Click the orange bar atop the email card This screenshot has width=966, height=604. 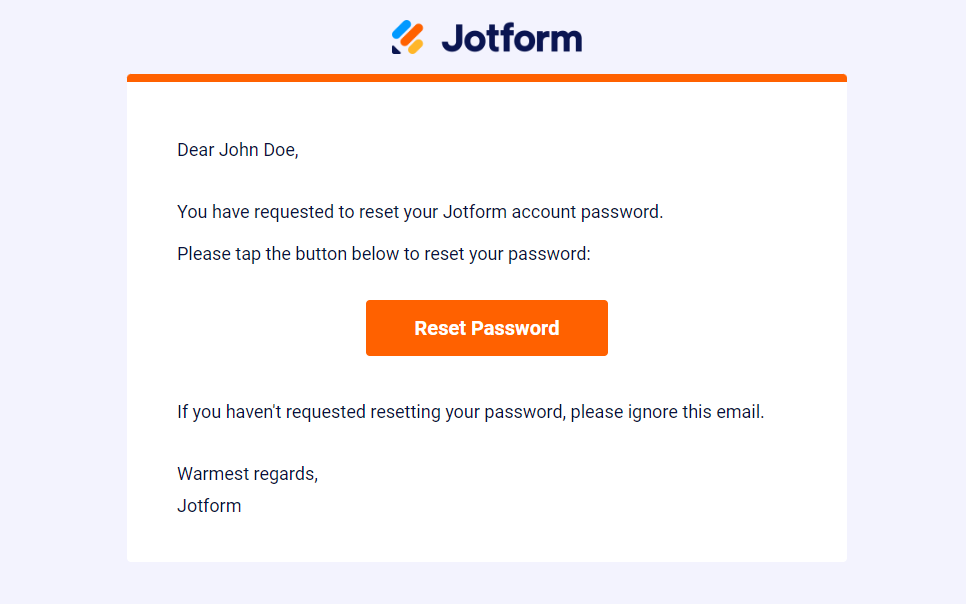tap(486, 78)
